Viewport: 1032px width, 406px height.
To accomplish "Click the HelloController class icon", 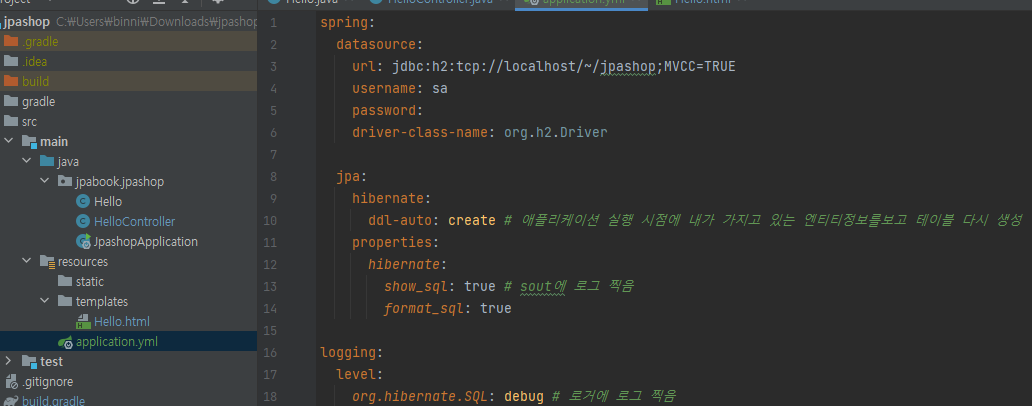I will (84, 222).
